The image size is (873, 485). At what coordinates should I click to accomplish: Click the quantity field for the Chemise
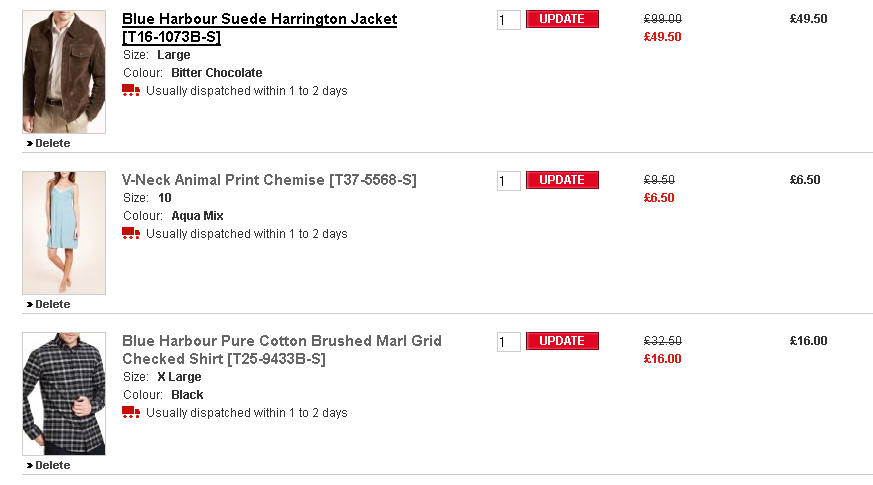(x=508, y=181)
